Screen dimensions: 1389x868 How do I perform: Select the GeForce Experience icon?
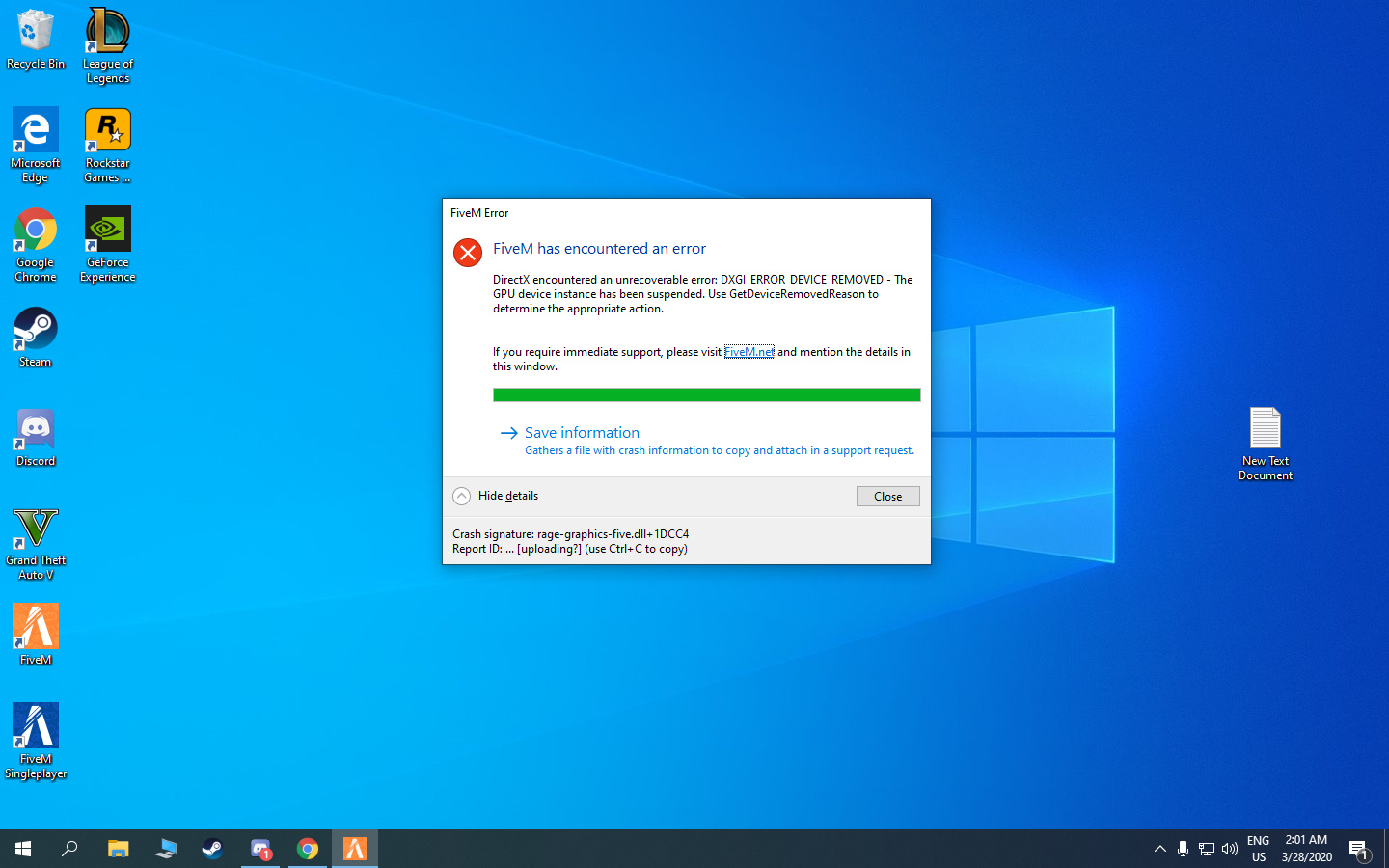[108, 245]
